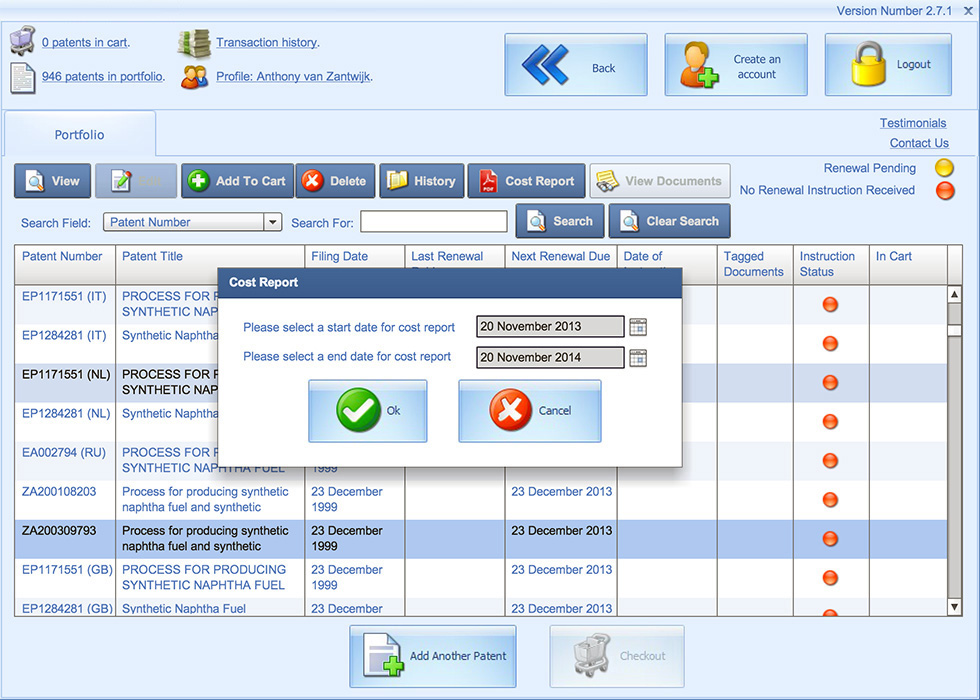Click the Logout padlock button
This screenshot has height=700, width=980.
(x=888, y=65)
